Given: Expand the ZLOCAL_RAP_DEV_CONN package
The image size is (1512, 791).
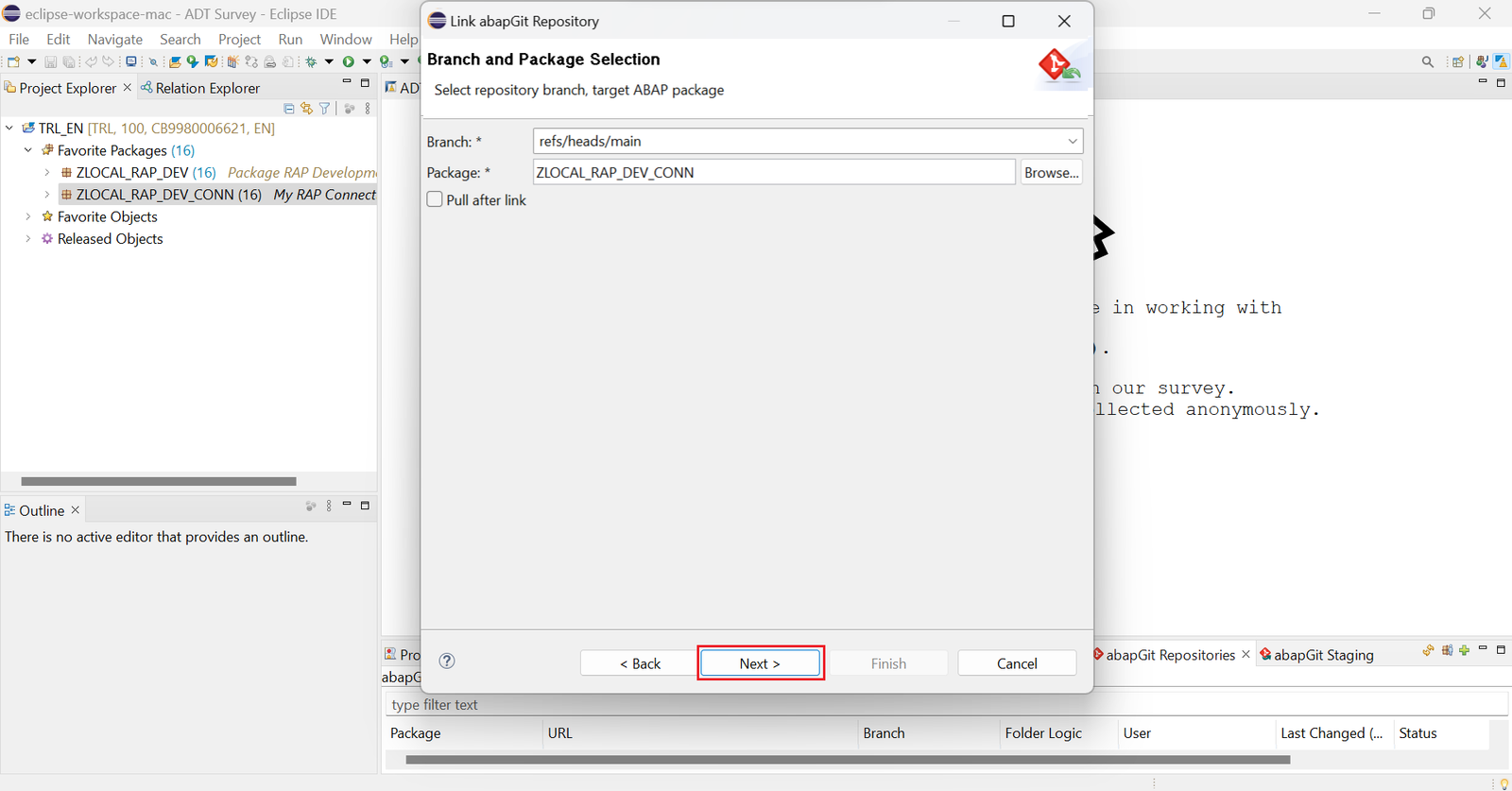Looking at the screenshot, I should 47,195.
